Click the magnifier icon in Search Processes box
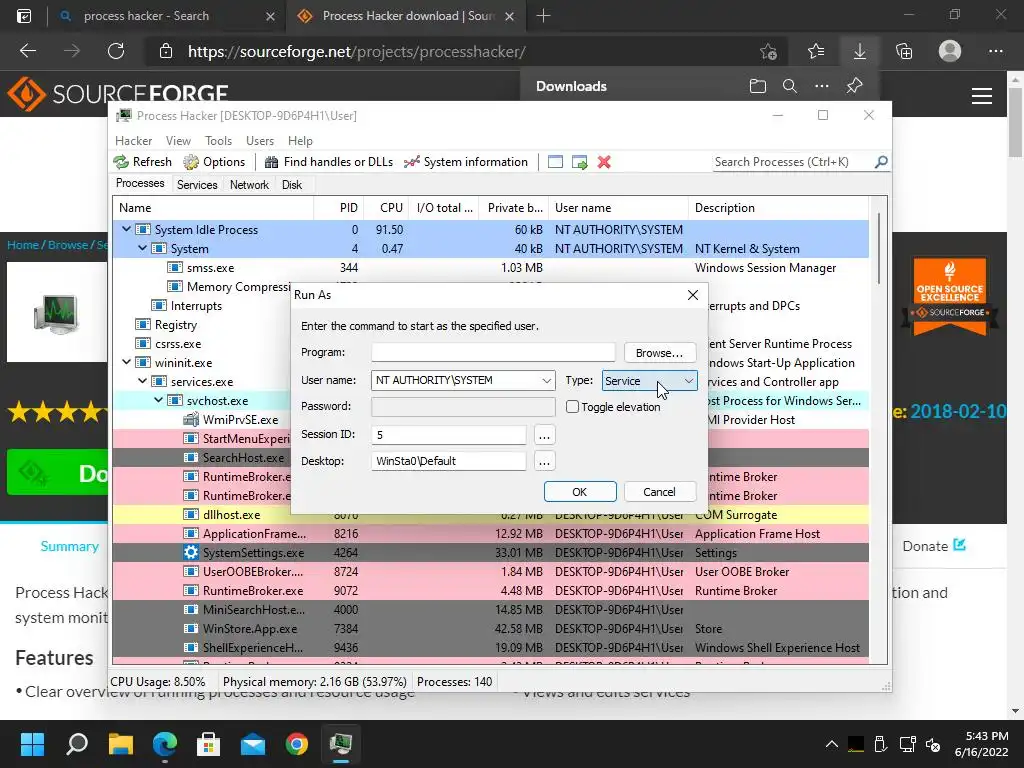The height and width of the screenshot is (768, 1024). (x=881, y=161)
